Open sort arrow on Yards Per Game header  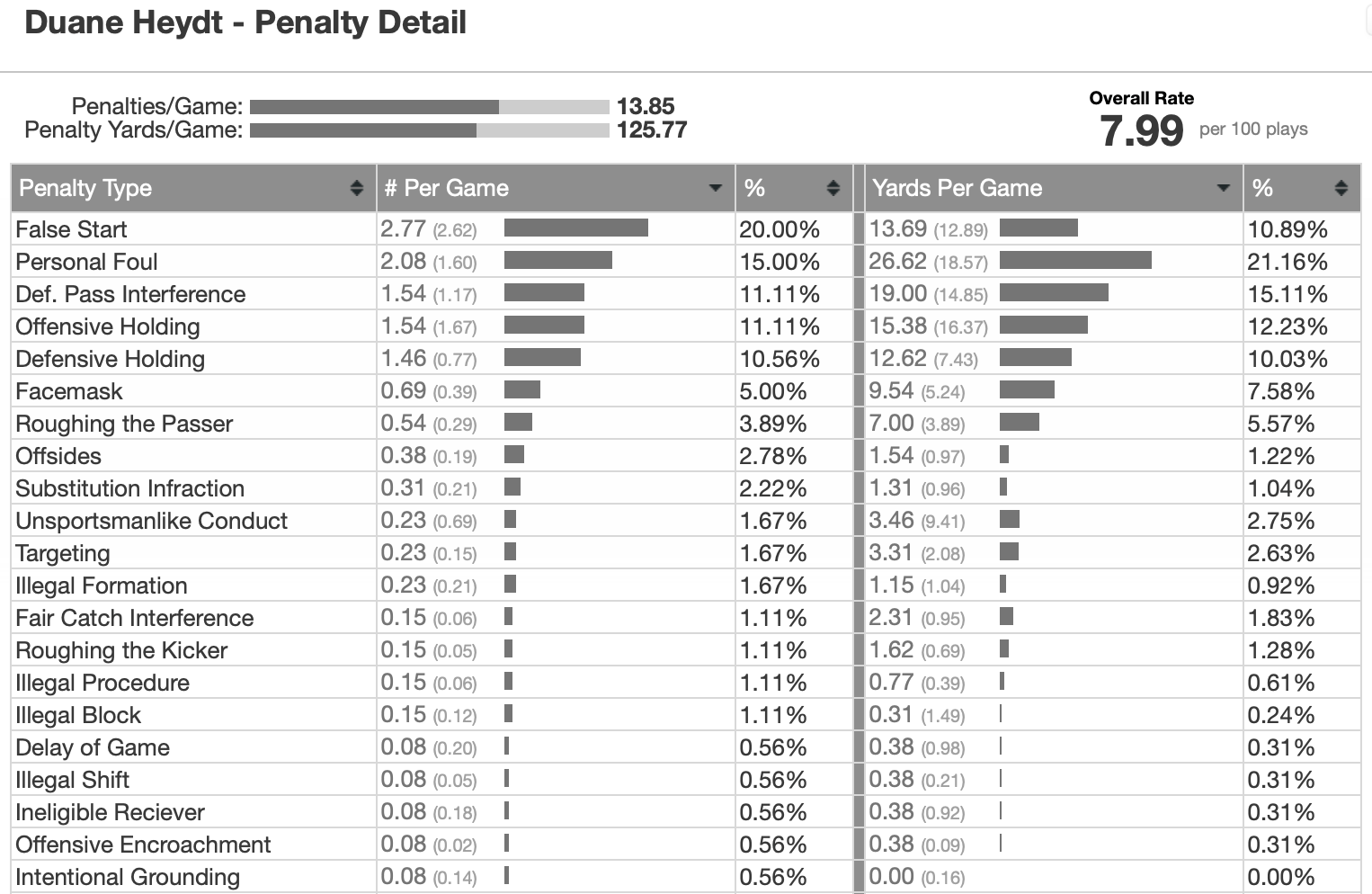point(1224,188)
